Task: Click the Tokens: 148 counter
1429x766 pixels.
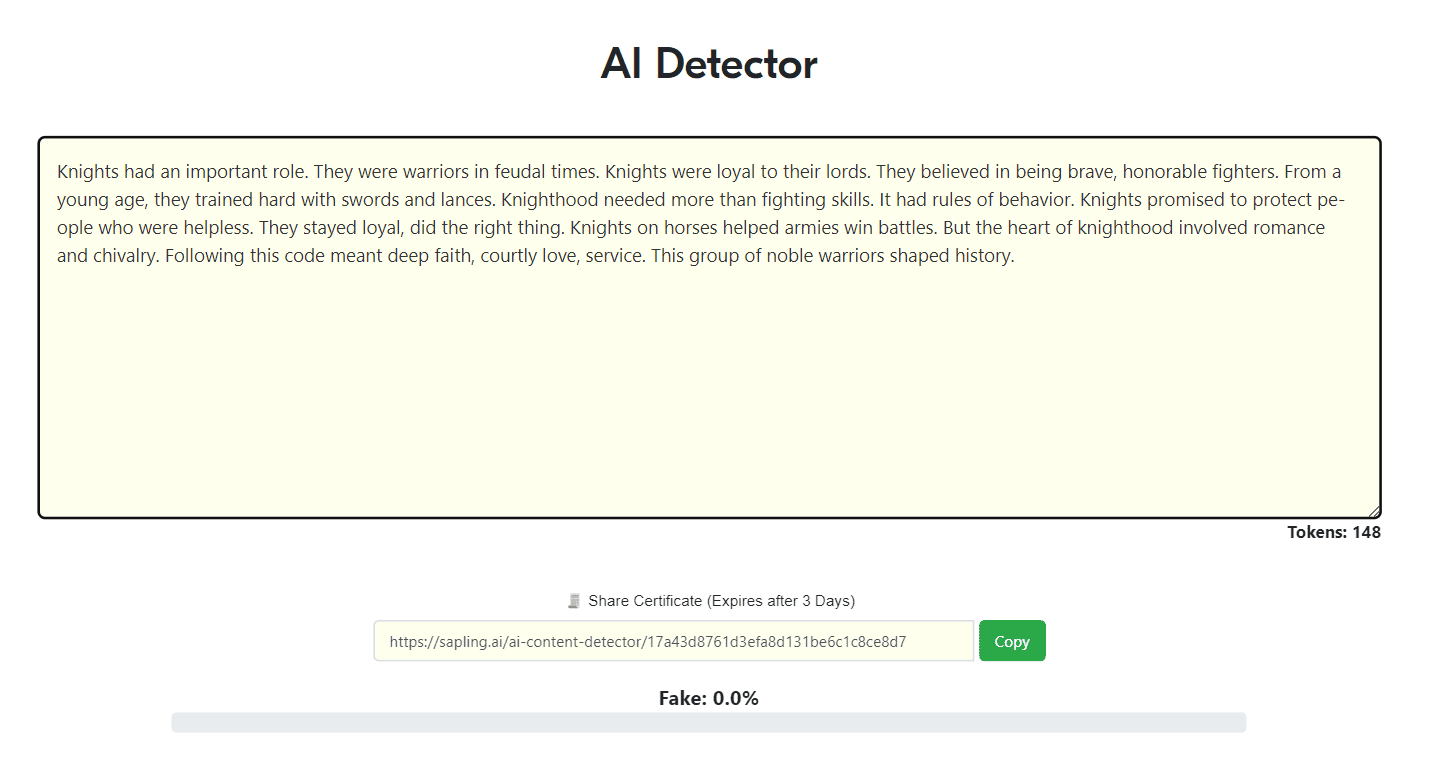Action: [1334, 532]
